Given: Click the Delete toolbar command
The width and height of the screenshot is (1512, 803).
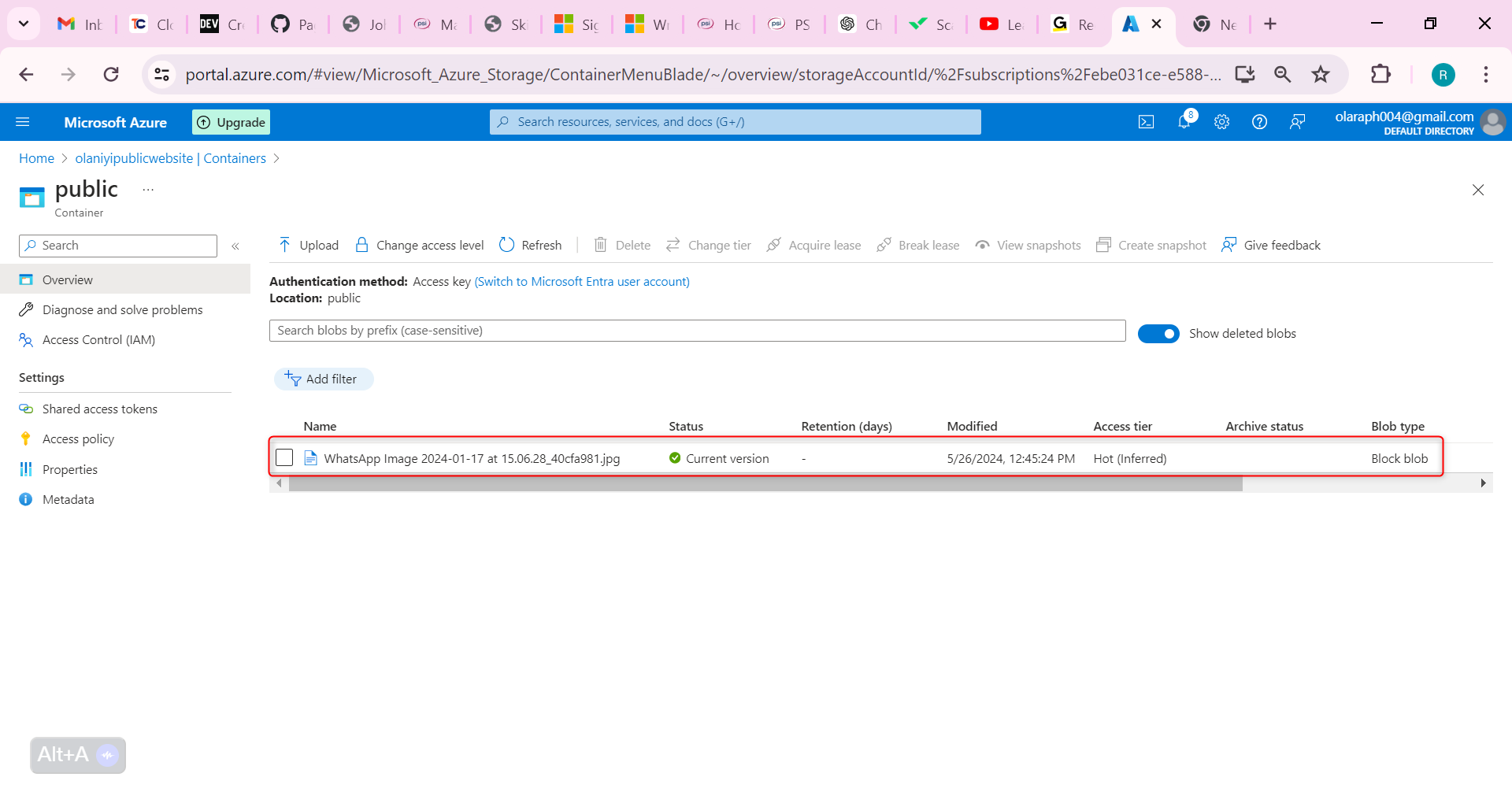Looking at the screenshot, I should (622, 245).
